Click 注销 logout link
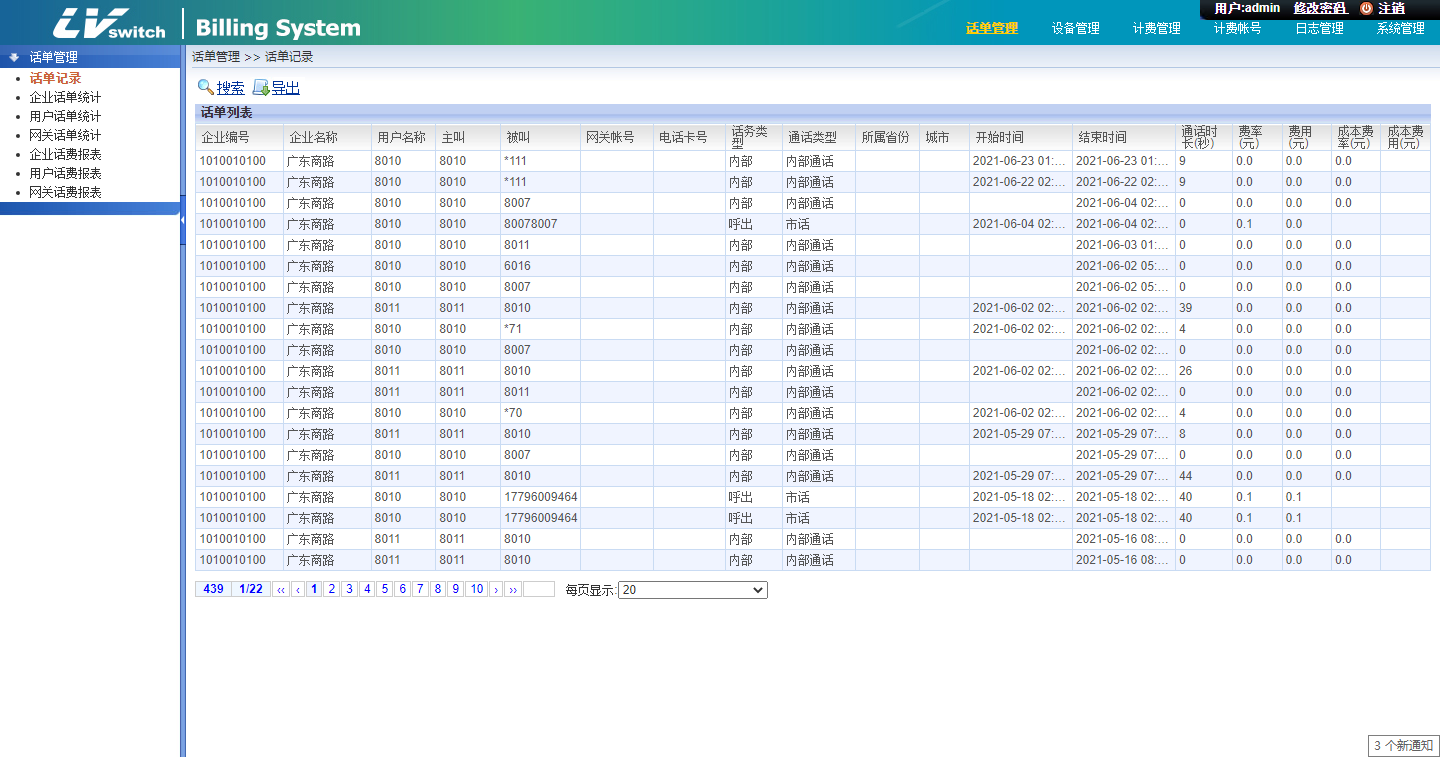Screen dimensions: 1440x757 click(x=1391, y=8)
